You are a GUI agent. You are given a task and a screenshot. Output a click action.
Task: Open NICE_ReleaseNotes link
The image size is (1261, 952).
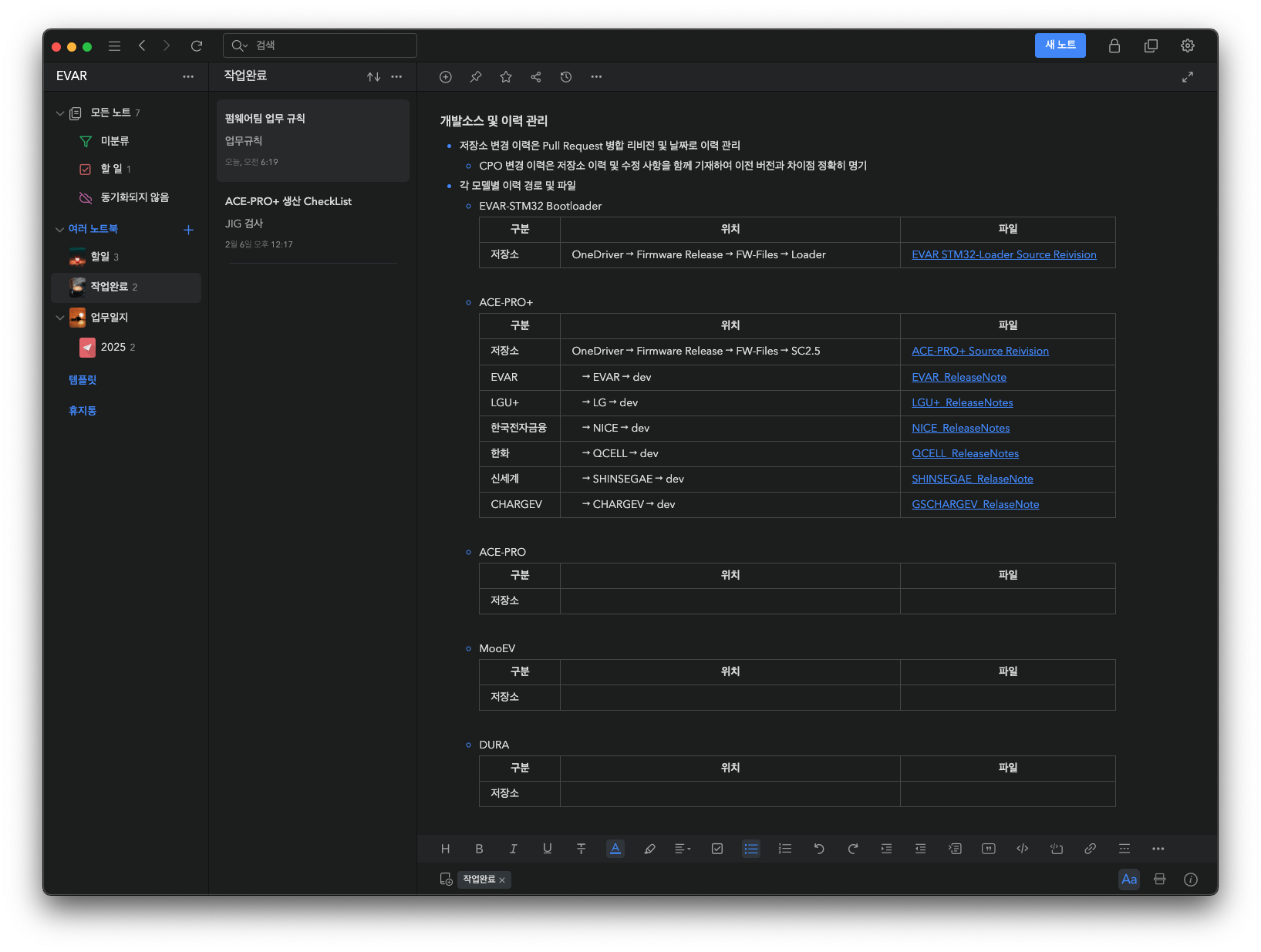pos(960,429)
